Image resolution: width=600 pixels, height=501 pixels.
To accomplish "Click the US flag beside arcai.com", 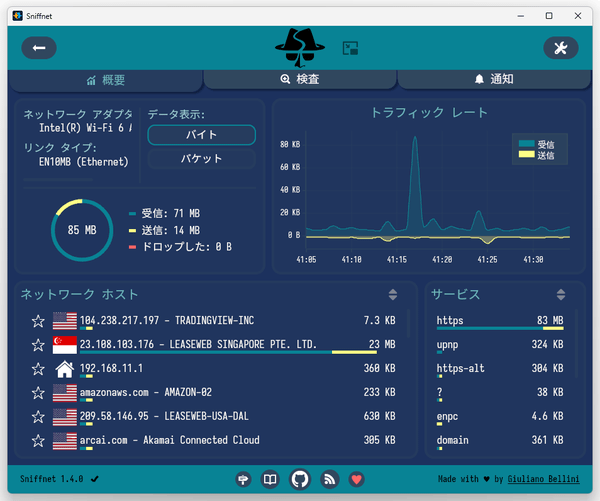I will click(x=65, y=441).
